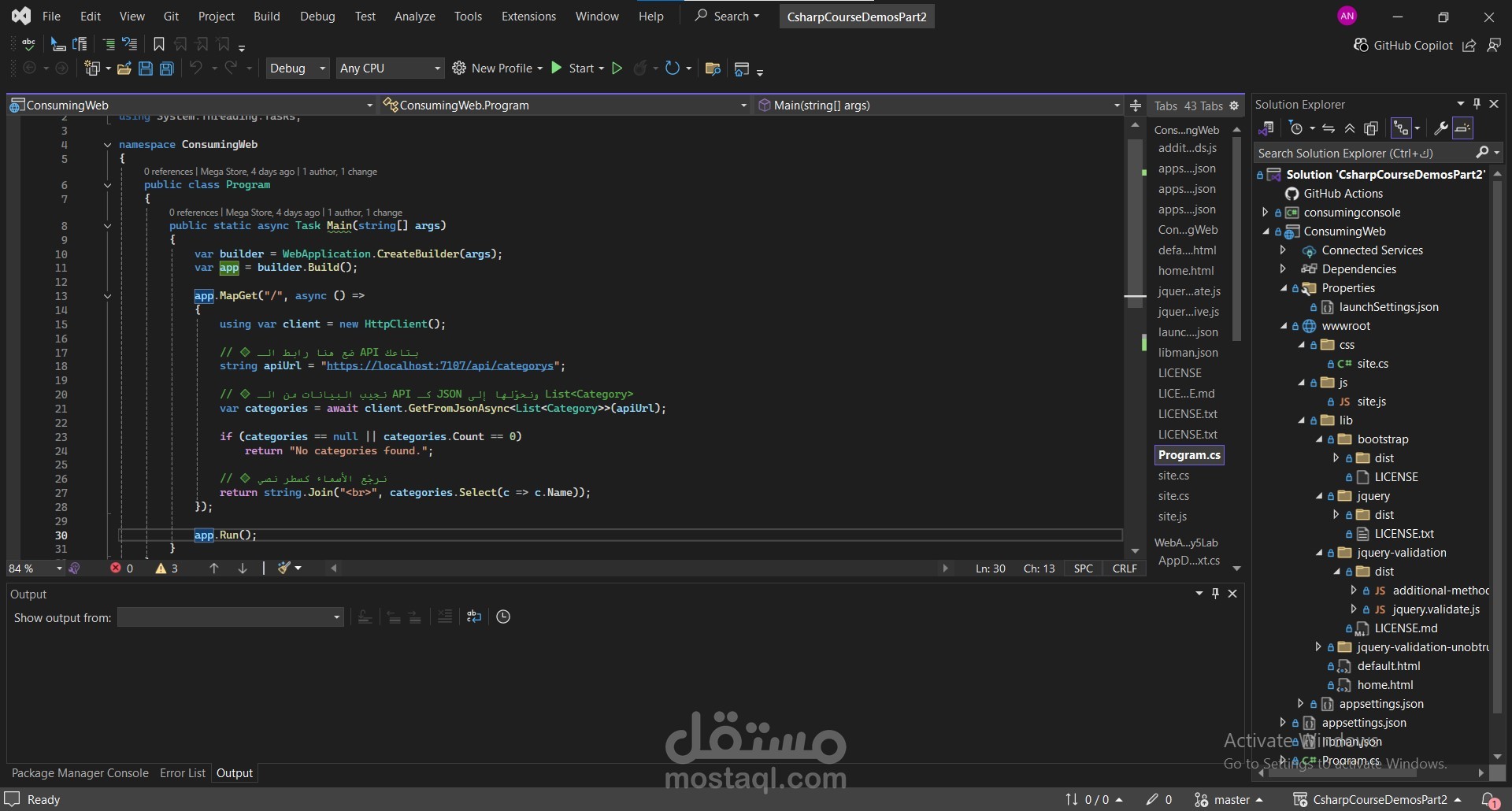Select the Program.cs tab in tab list
1512x811 pixels.
pos(1189,455)
